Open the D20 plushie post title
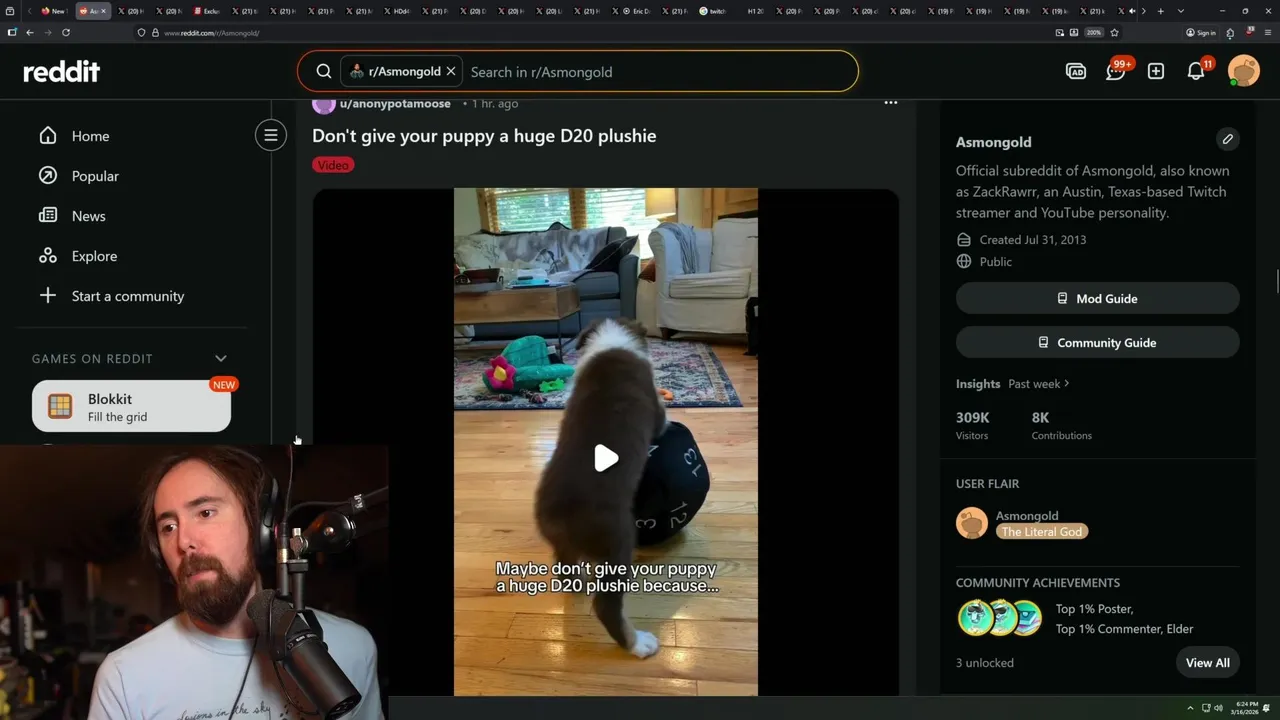The image size is (1280, 720). tap(484, 136)
